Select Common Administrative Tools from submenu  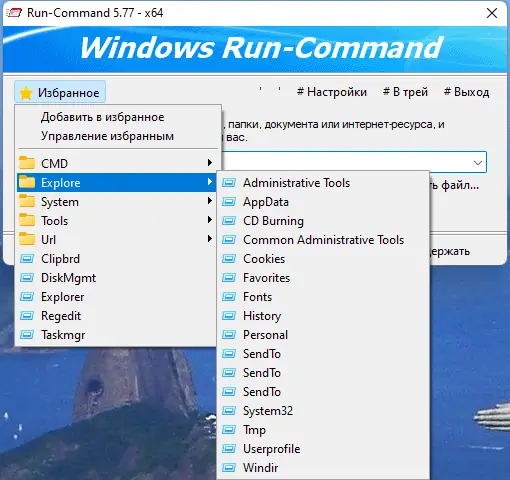point(323,240)
